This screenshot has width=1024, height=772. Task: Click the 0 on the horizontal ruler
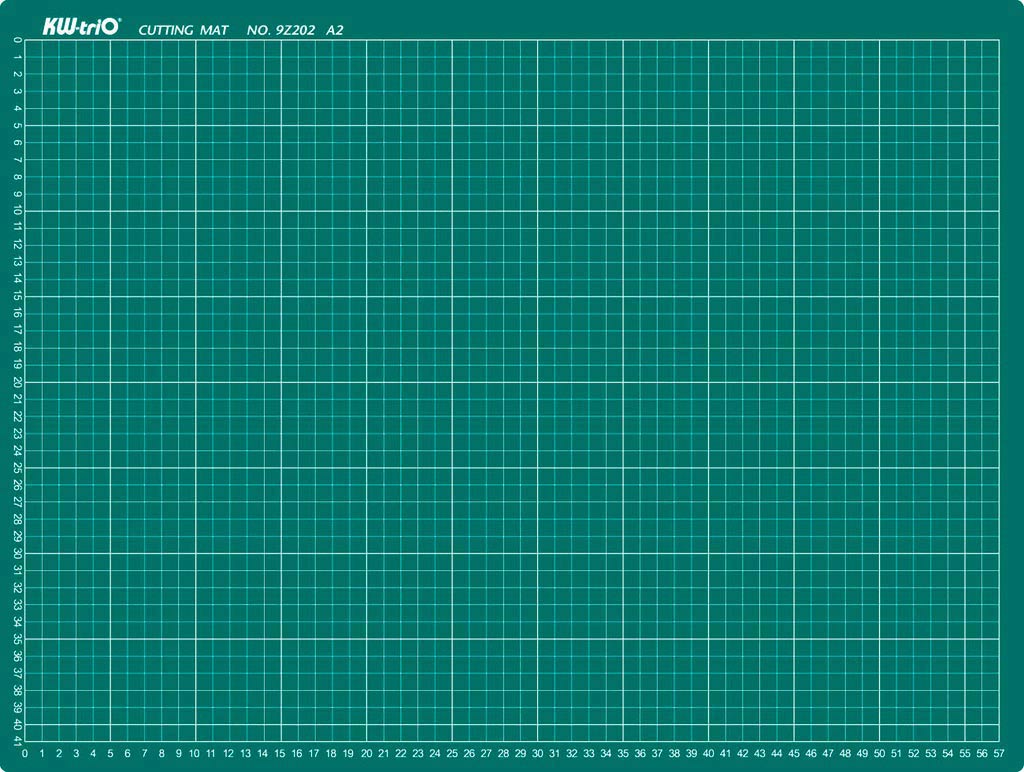25,753
